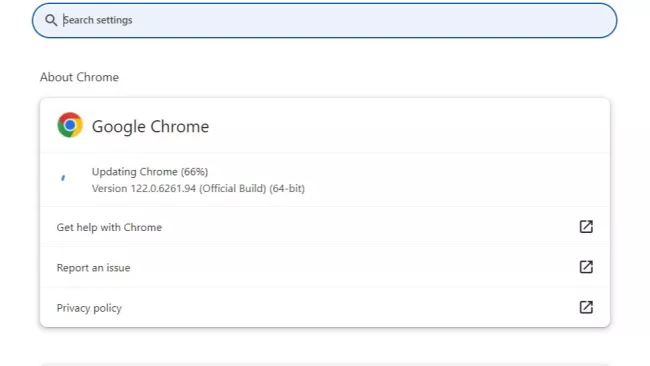
Task: Click the update progress spinner
Action: pyautogui.click(x=63, y=178)
